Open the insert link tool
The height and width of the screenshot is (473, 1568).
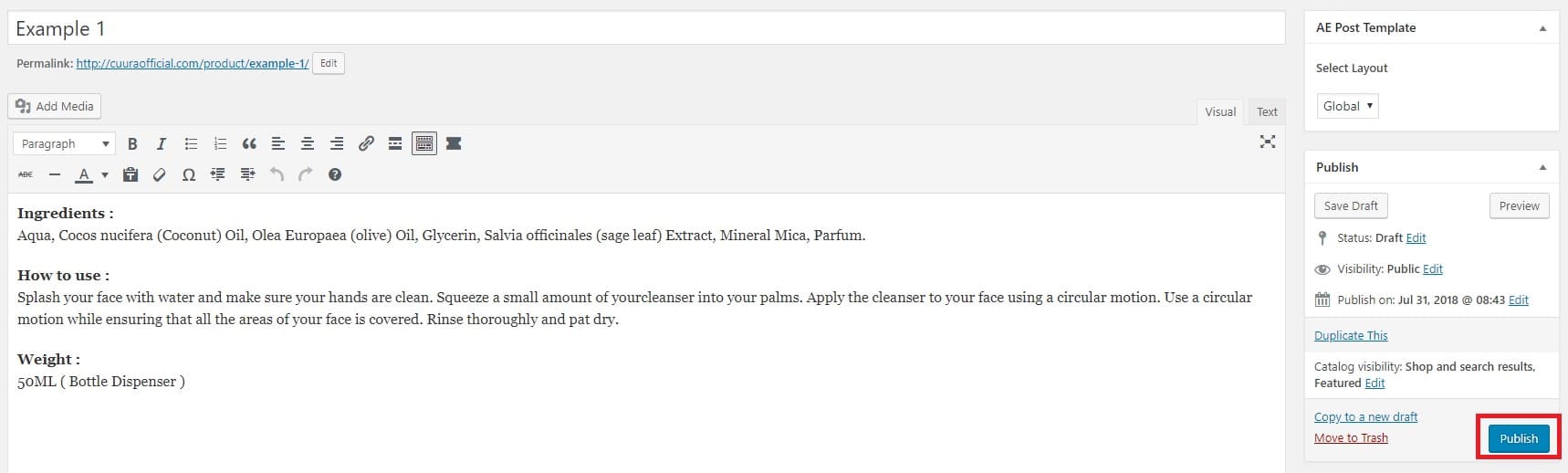(x=366, y=143)
